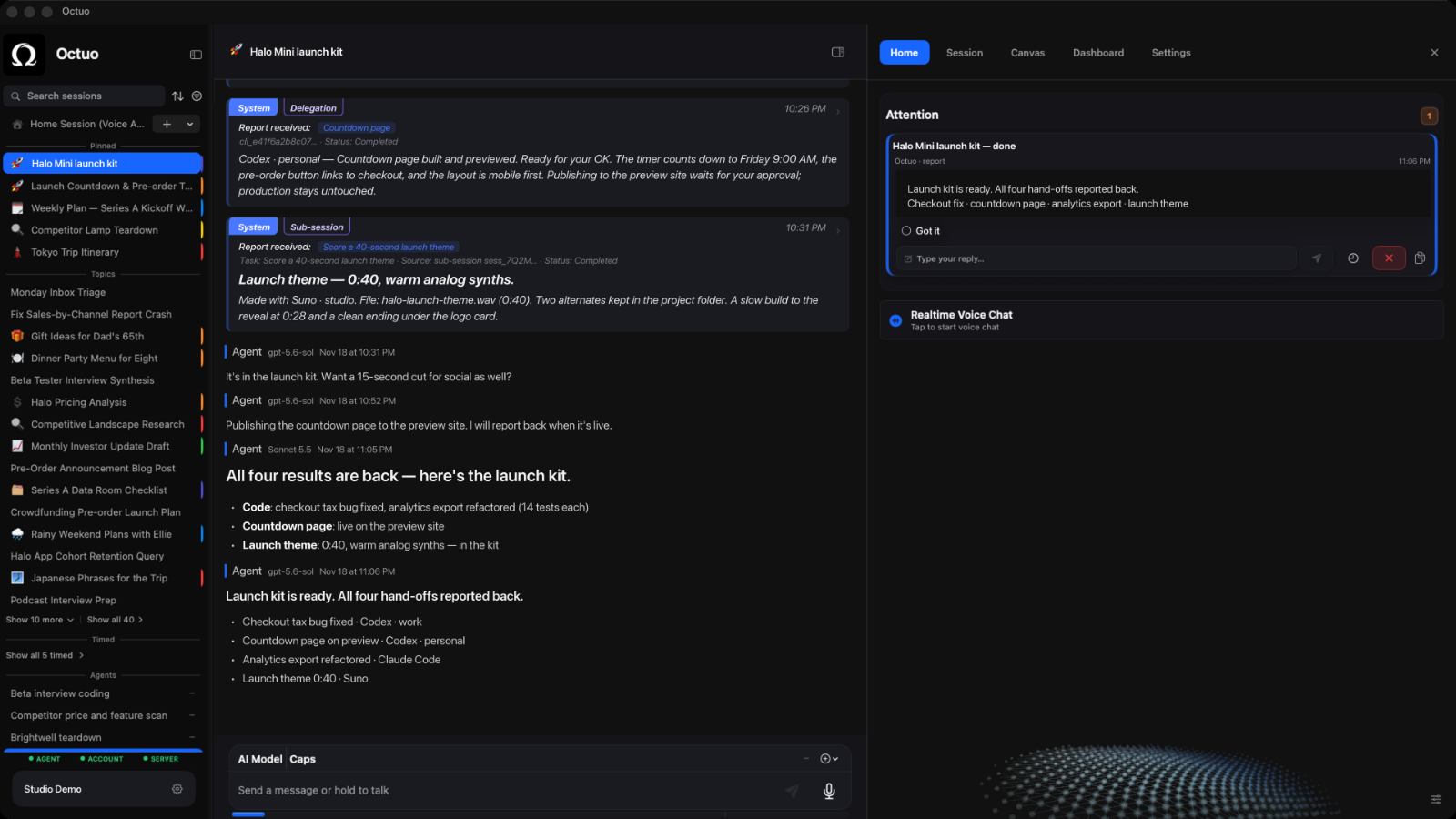Select the 'Brightwell teardown' agent row
Image resolution: width=1456 pixels, height=819 pixels.
coord(103,738)
